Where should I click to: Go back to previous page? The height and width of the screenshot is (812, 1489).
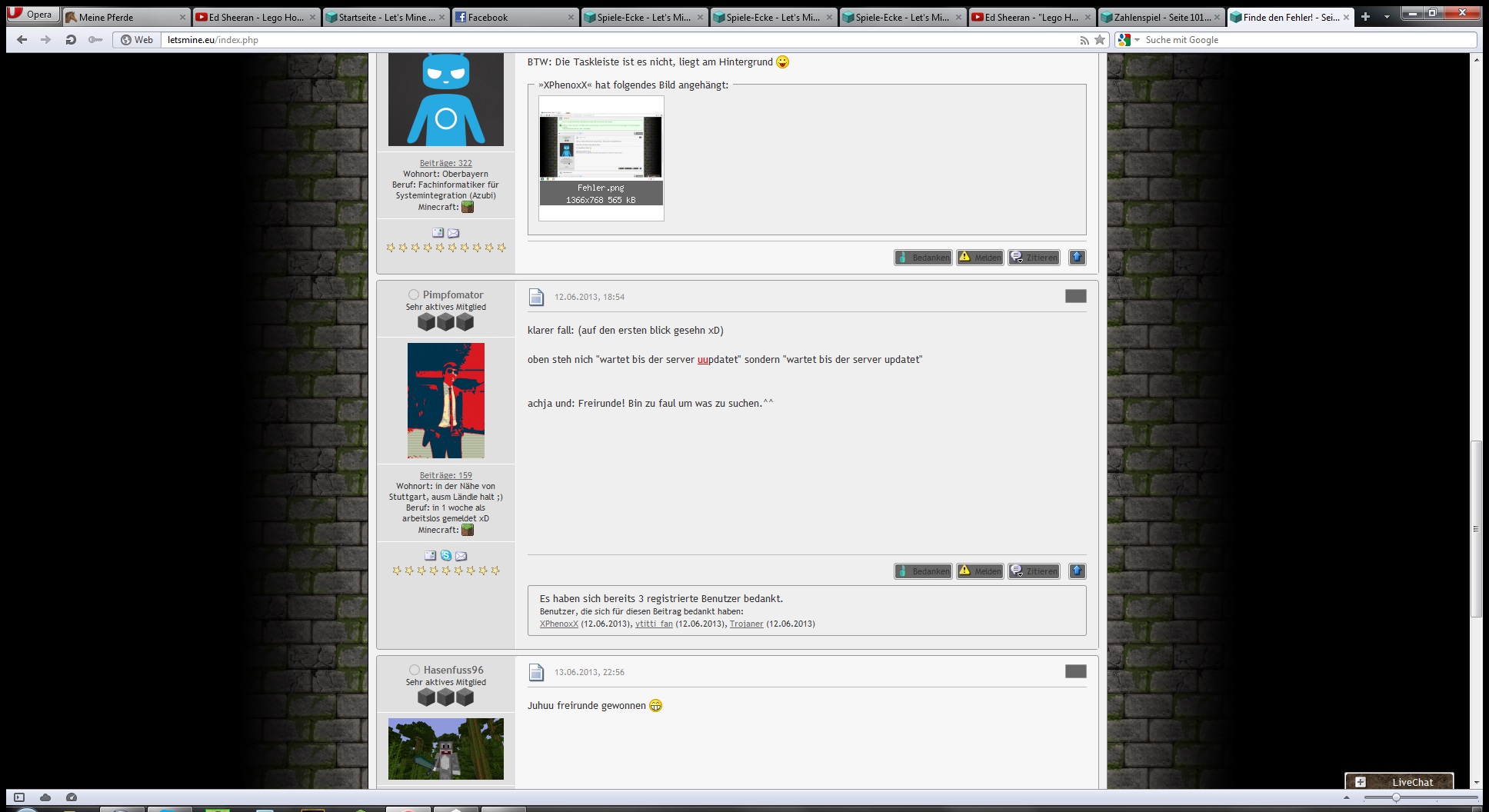(22, 40)
